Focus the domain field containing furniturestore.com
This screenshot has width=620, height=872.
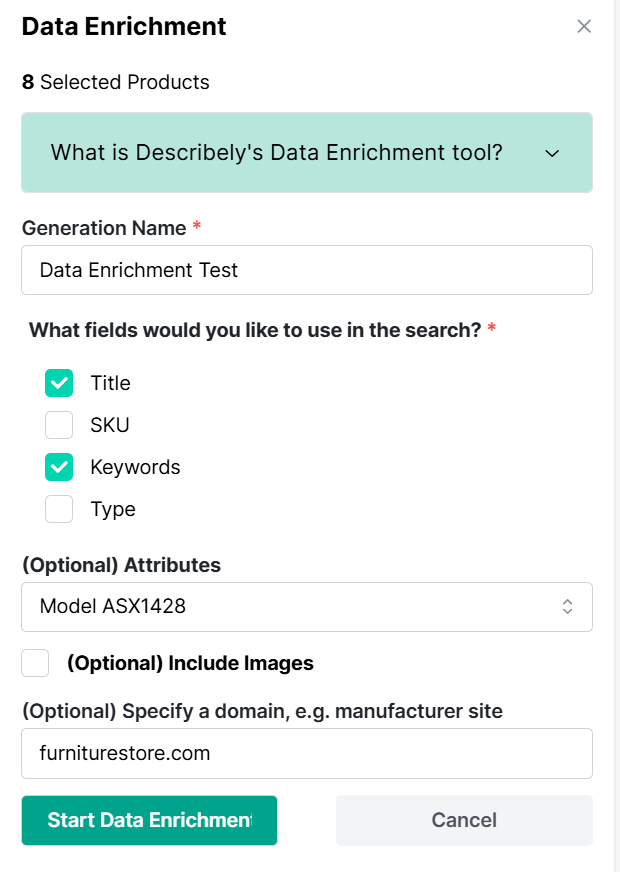coord(307,754)
